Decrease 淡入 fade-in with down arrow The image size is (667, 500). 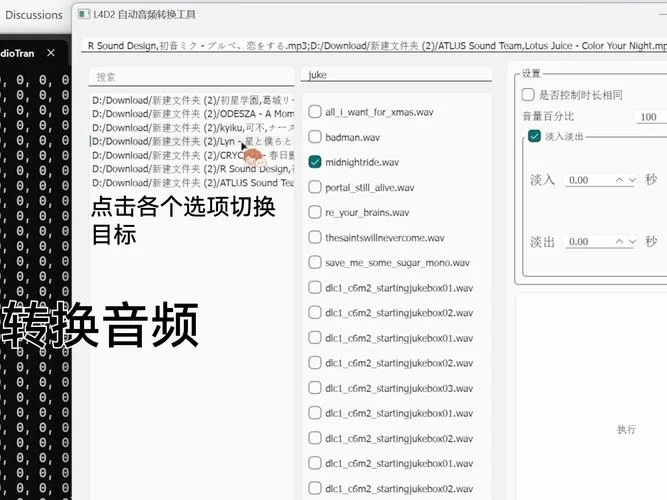633,180
